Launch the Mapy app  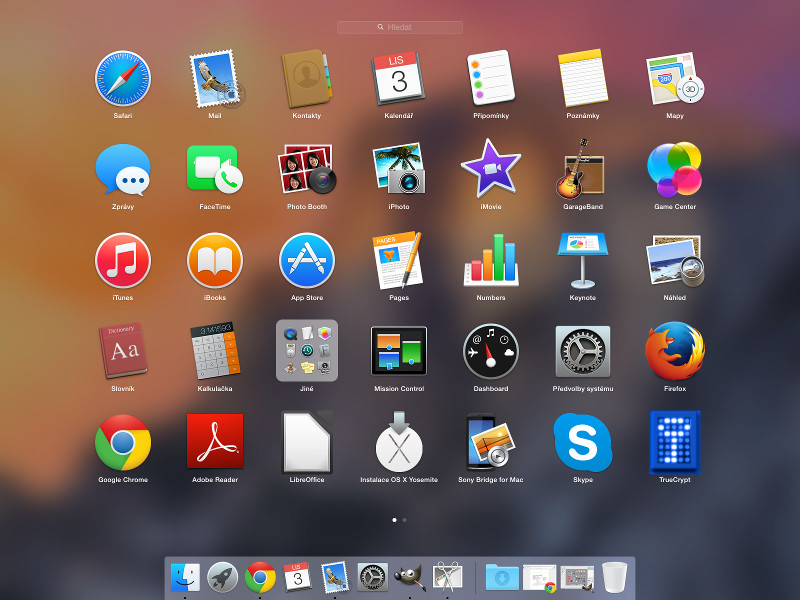[674, 79]
